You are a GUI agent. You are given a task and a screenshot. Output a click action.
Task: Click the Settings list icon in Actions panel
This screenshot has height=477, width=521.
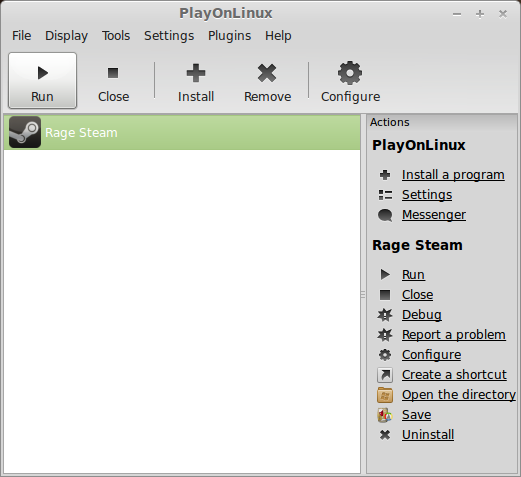click(385, 195)
